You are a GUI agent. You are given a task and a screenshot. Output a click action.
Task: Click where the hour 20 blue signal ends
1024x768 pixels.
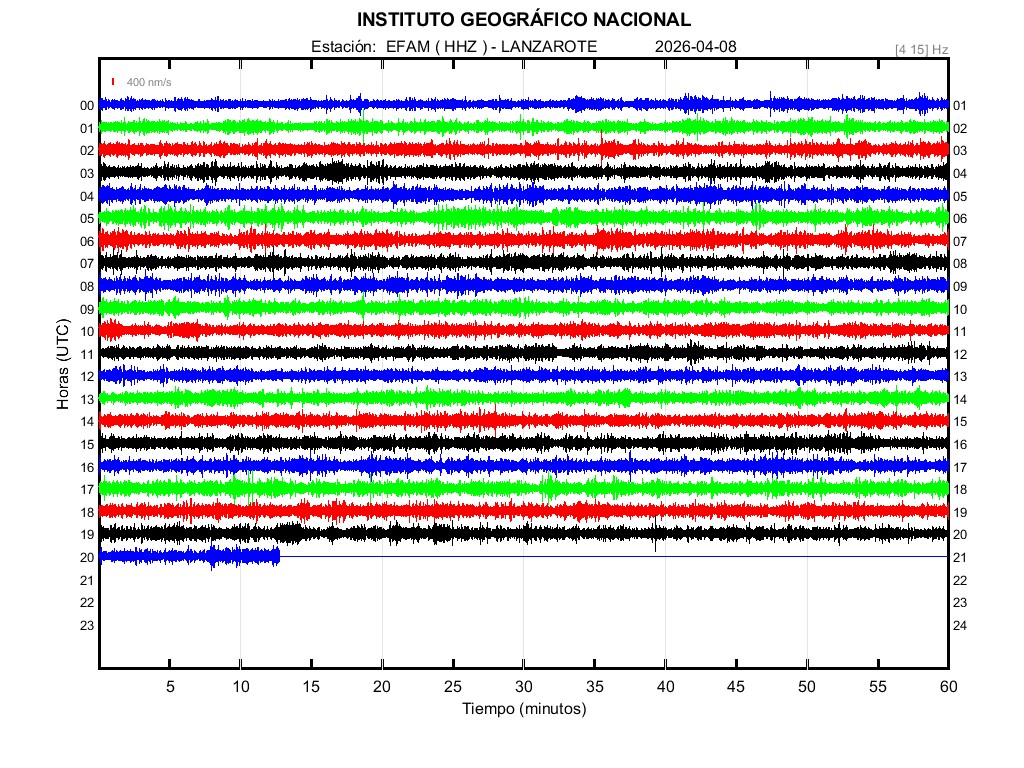[x=279, y=556]
